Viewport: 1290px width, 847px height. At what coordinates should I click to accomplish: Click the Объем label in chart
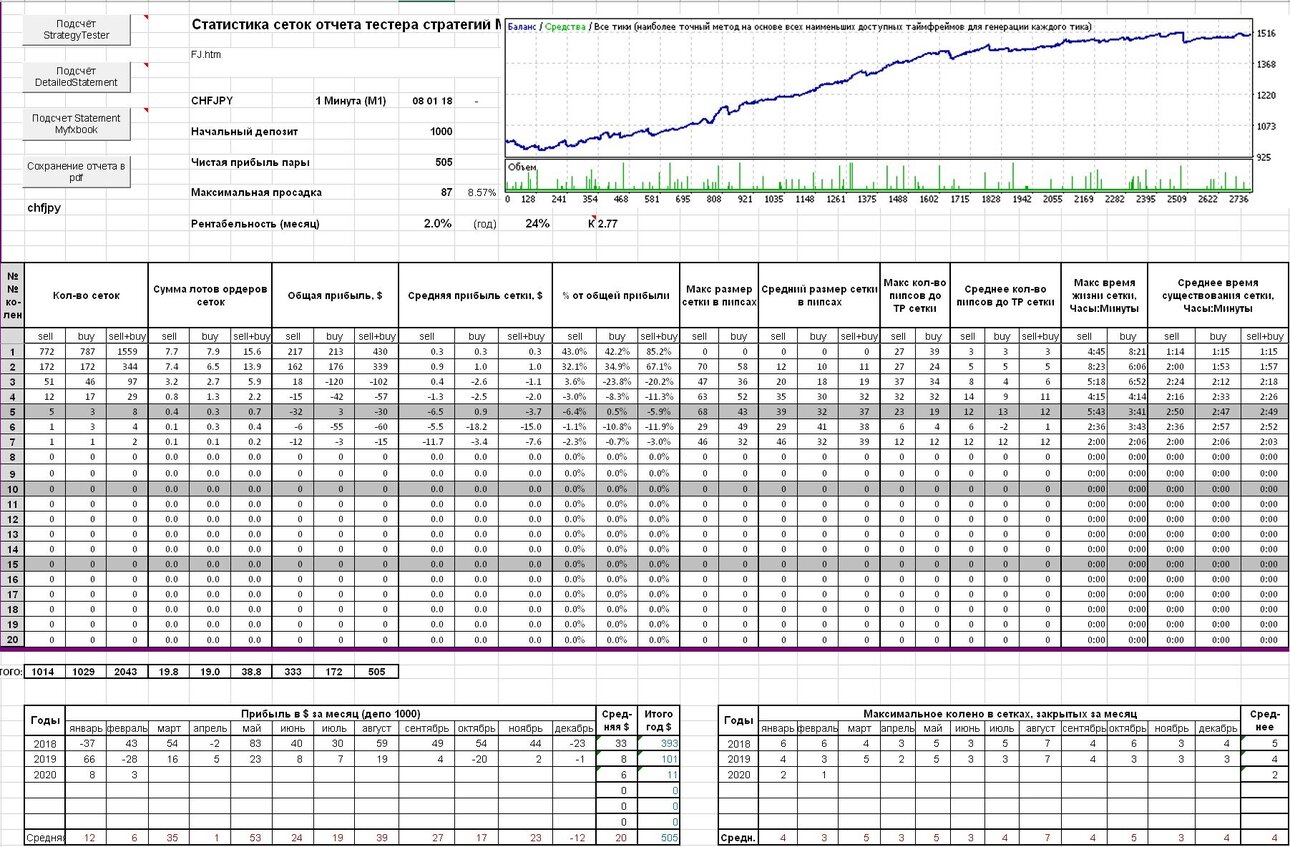[x=520, y=167]
